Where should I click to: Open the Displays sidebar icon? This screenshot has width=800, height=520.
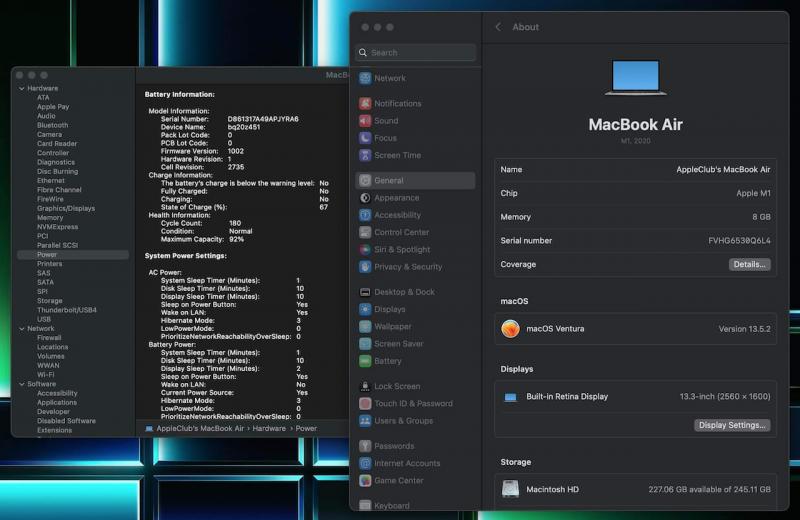365,309
